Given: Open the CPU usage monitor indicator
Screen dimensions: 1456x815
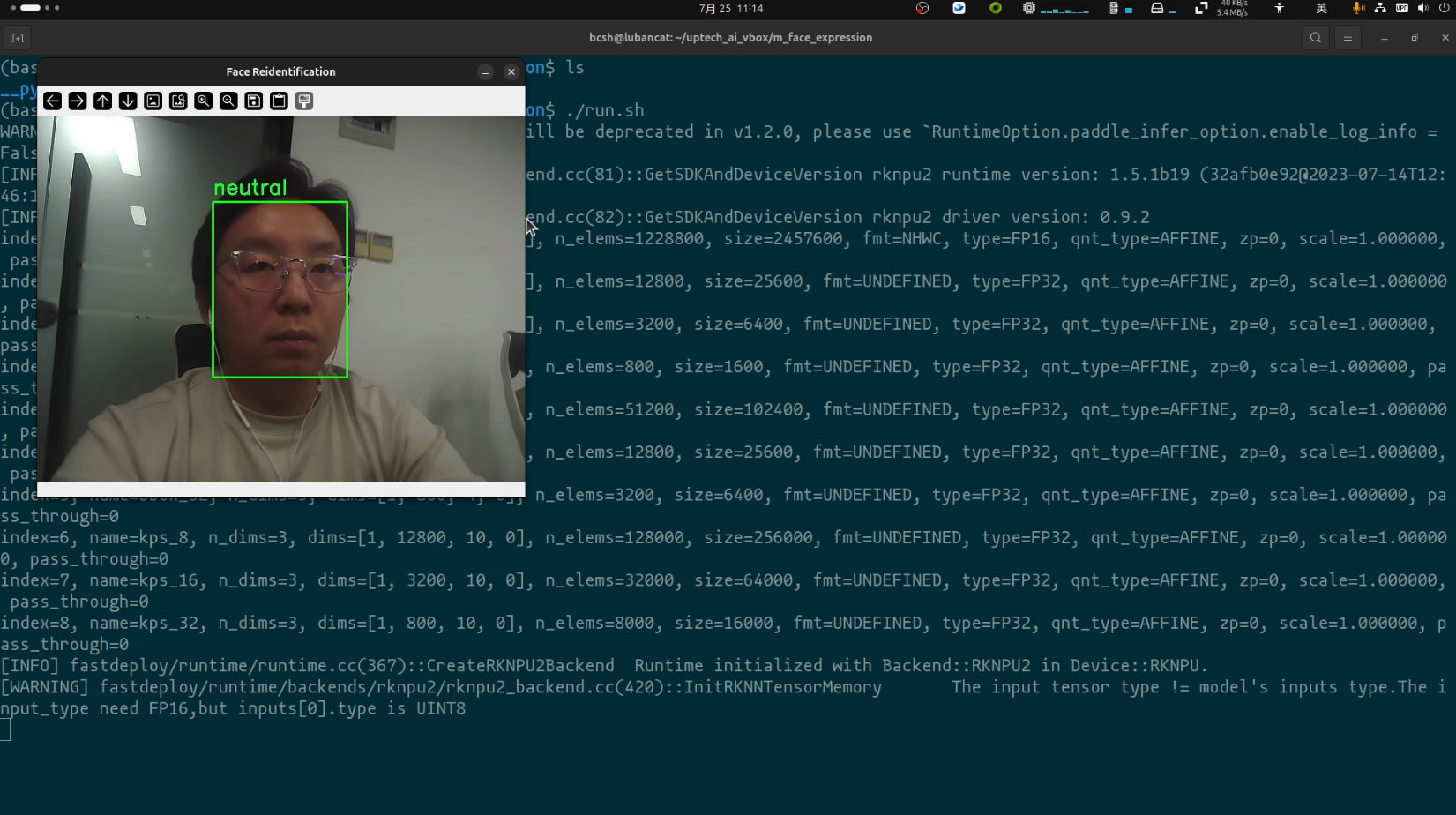Looking at the screenshot, I should [x=1055, y=8].
